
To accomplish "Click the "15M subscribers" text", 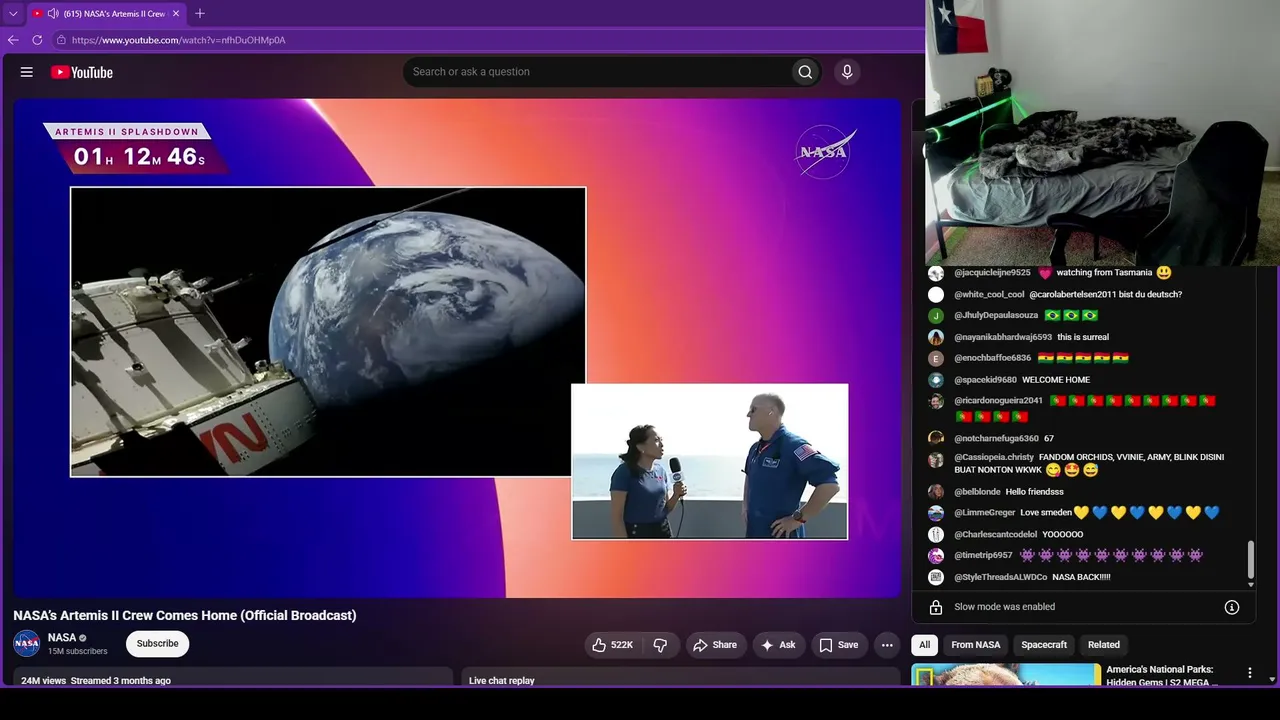I will click(78, 652).
